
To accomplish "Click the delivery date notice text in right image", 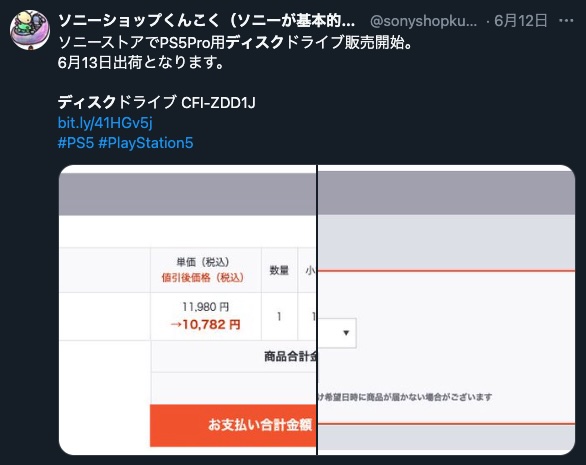I will [x=405, y=397].
